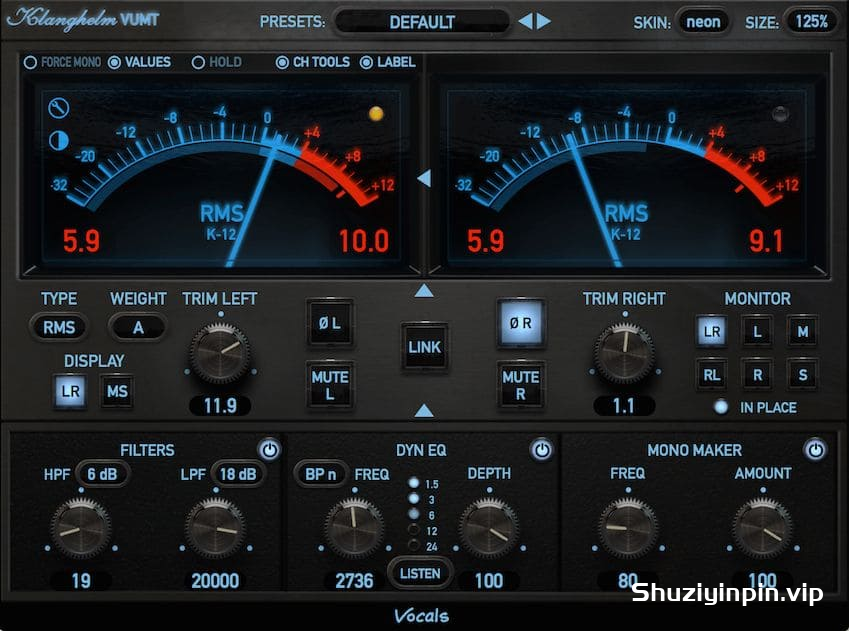Viewport: 849px width, 631px height.
Task: Click the left-pointing arrow between the meters
Action: pyautogui.click(x=424, y=178)
